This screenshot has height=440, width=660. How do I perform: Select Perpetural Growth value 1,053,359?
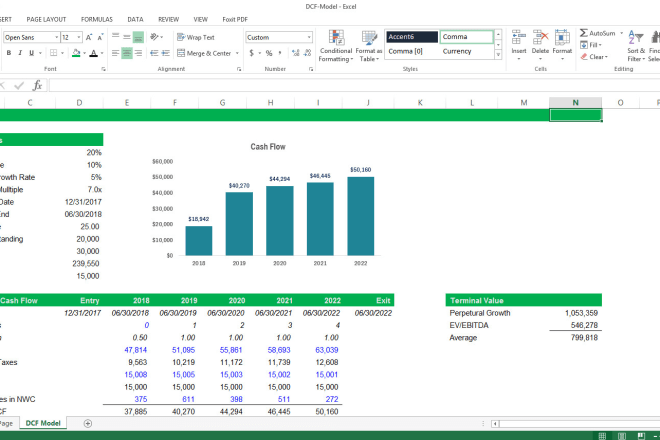[x=581, y=313]
